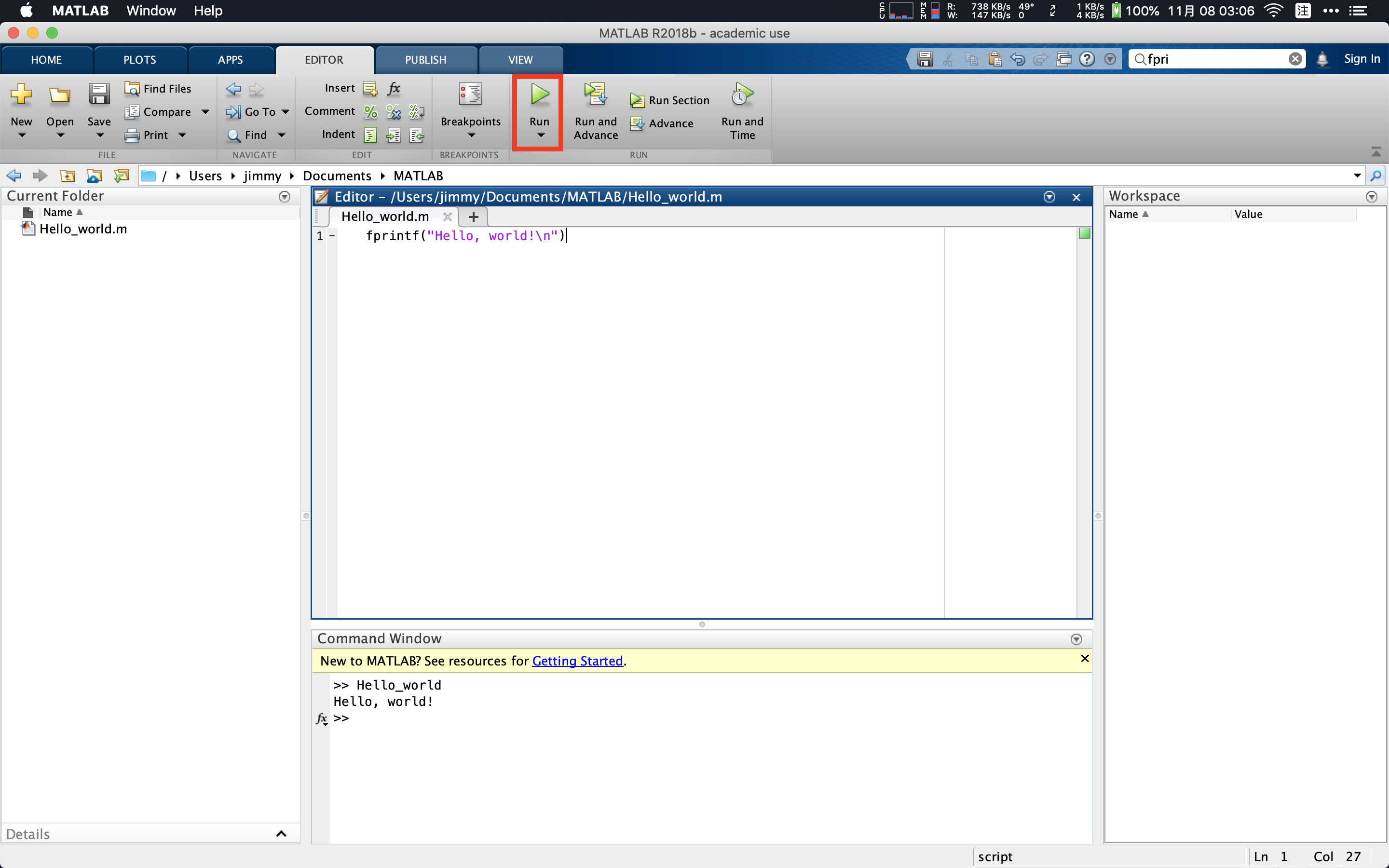The image size is (1389, 868).
Task: Open the Run dropdown arrow
Action: click(540, 136)
